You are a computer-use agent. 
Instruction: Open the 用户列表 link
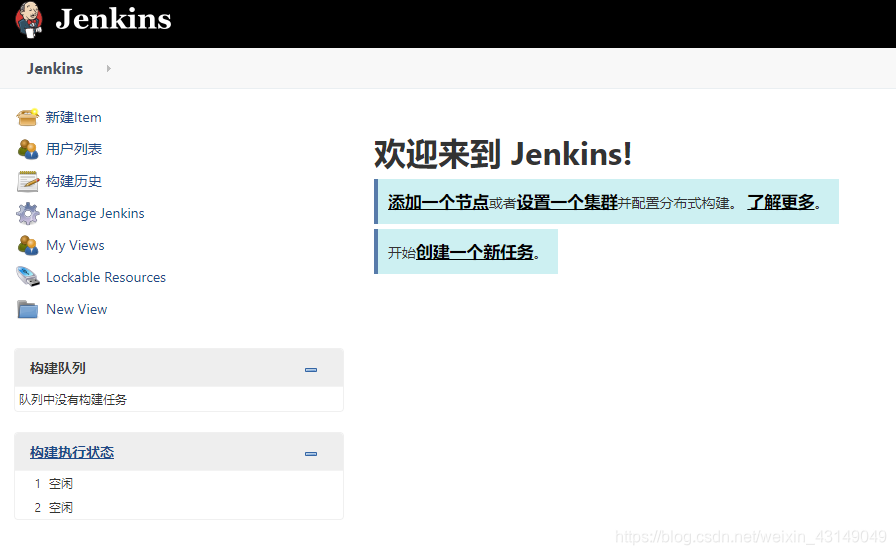[x=74, y=149]
